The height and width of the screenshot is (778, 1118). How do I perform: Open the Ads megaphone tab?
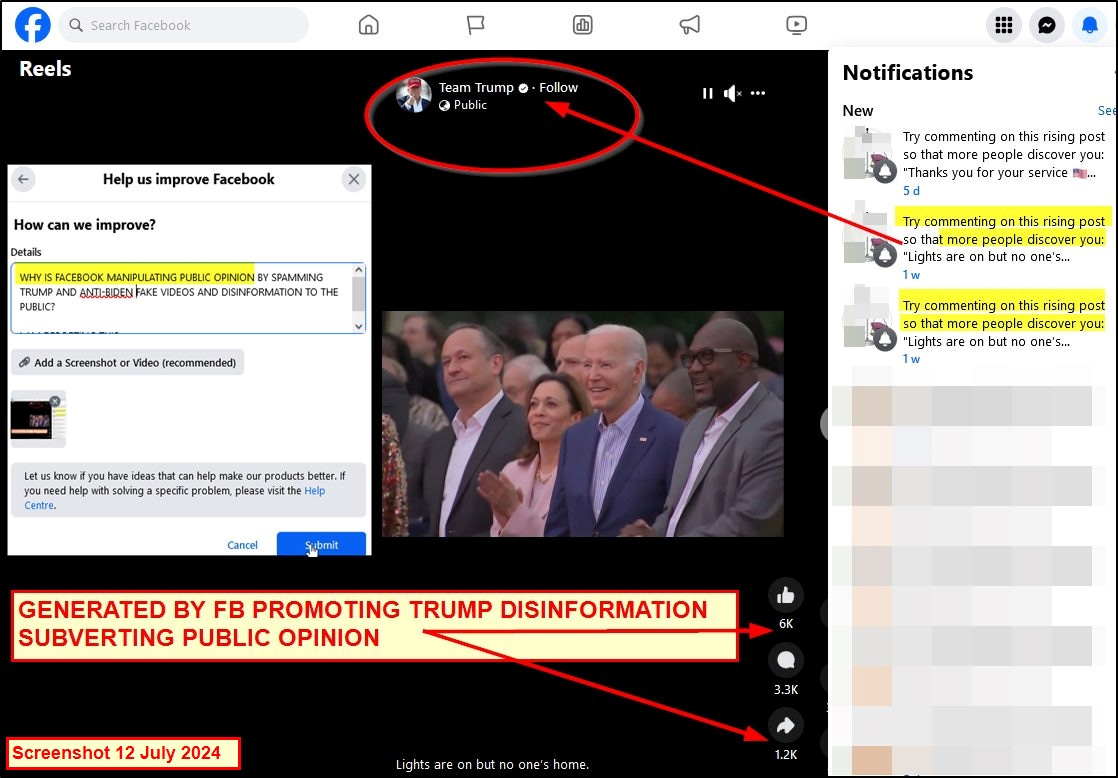coord(689,25)
